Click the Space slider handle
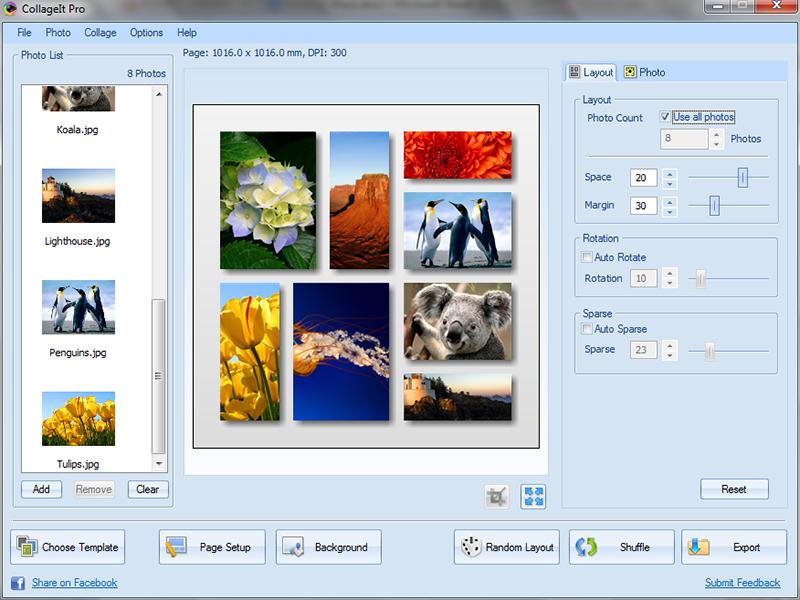 tap(742, 177)
